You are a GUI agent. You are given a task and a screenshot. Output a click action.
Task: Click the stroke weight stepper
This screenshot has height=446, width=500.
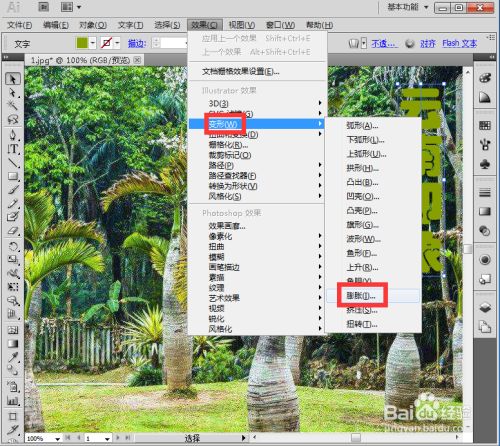156,43
